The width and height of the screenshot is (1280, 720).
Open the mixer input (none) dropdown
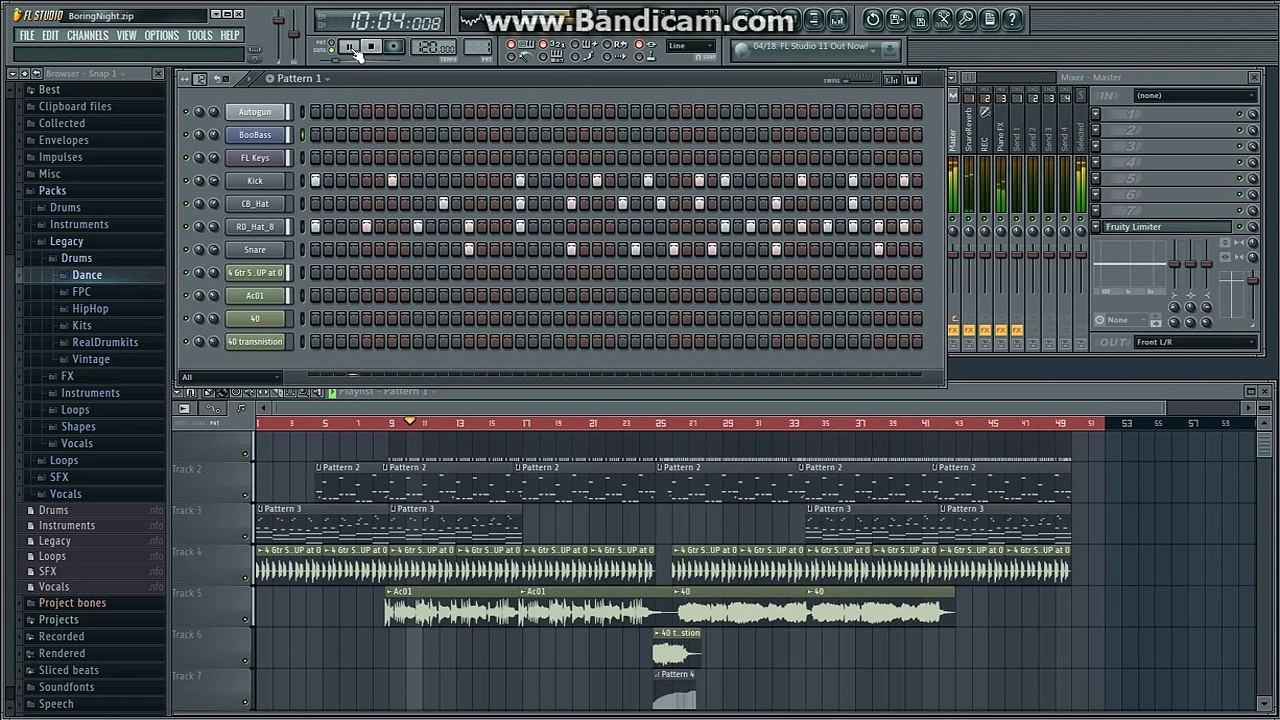tap(1194, 95)
